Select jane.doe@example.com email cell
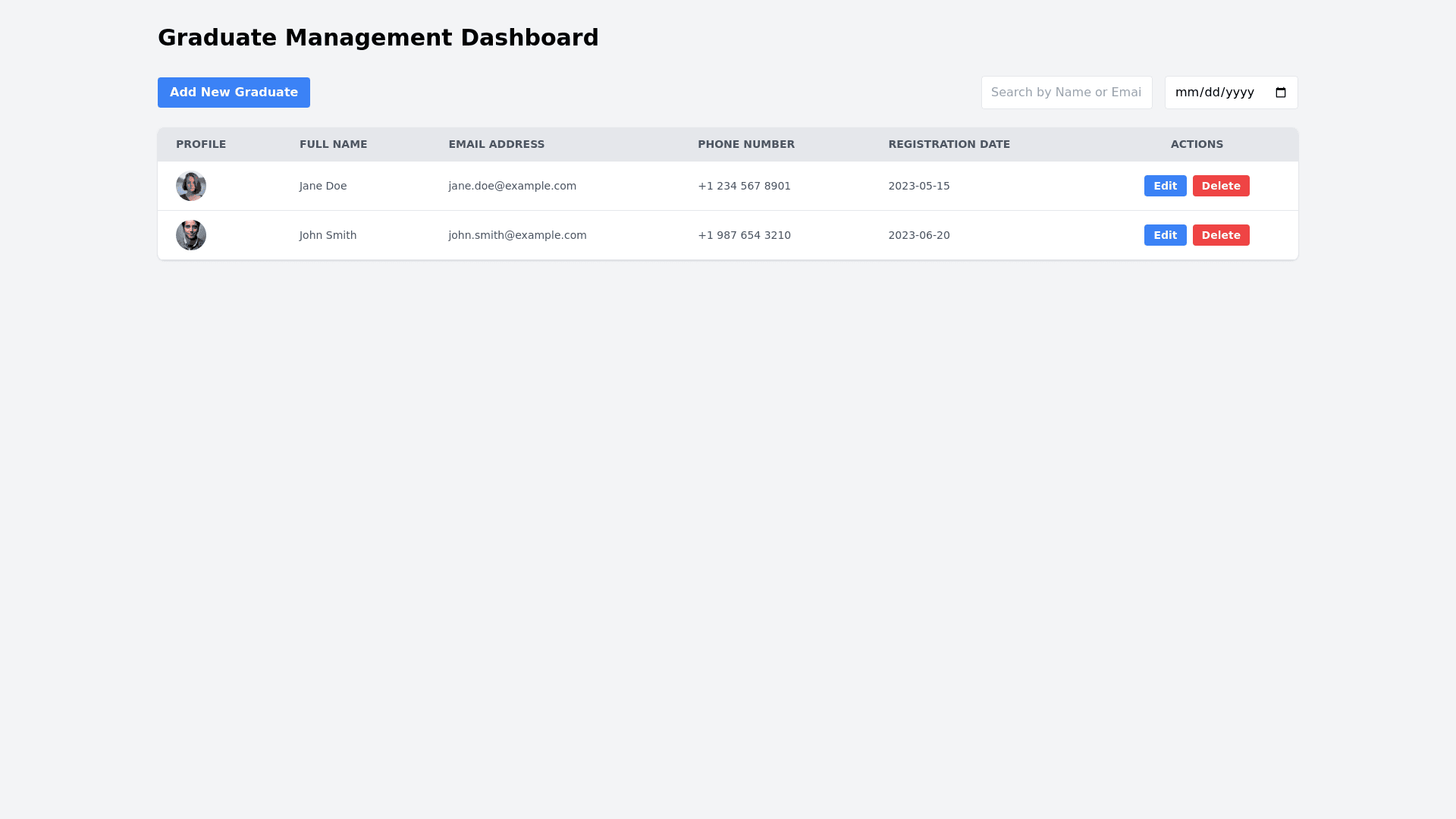 coord(512,186)
